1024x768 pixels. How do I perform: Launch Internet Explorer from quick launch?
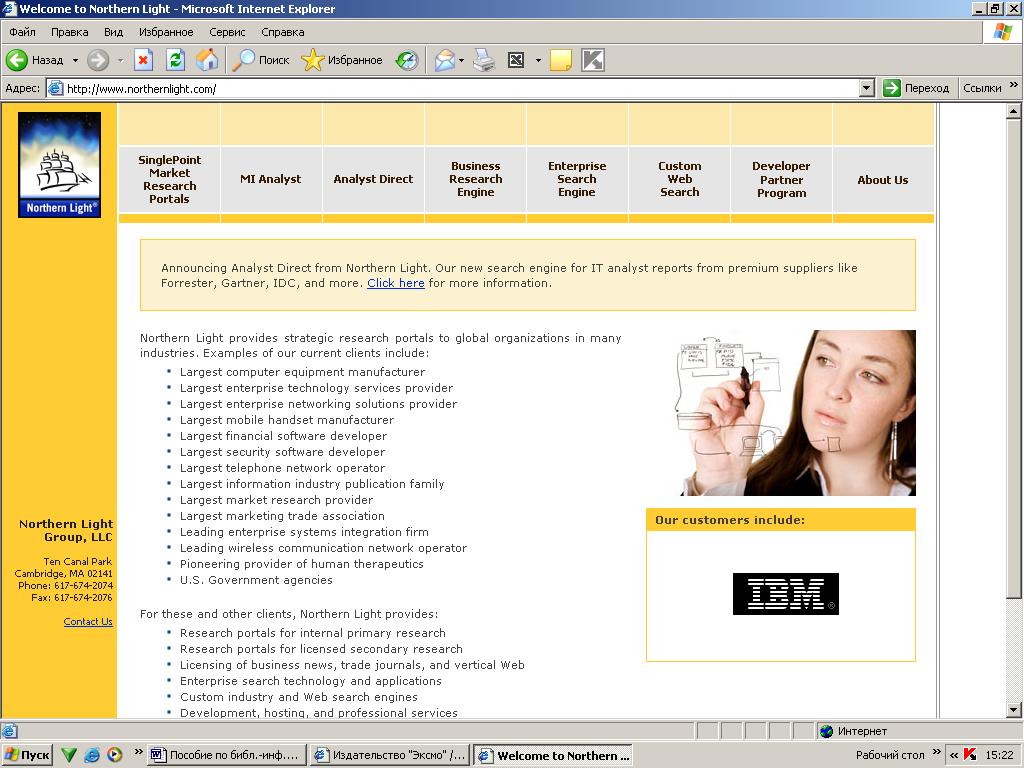[91, 755]
